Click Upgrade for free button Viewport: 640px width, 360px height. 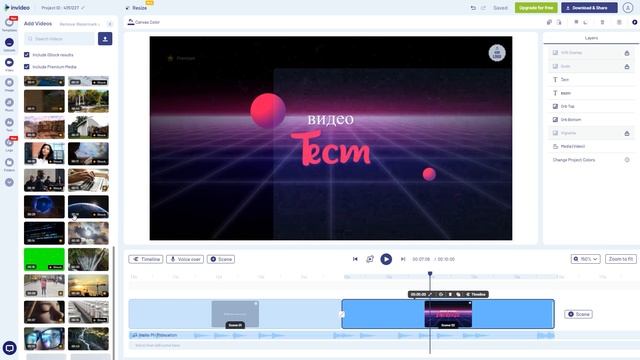pyautogui.click(x=536, y=8)
